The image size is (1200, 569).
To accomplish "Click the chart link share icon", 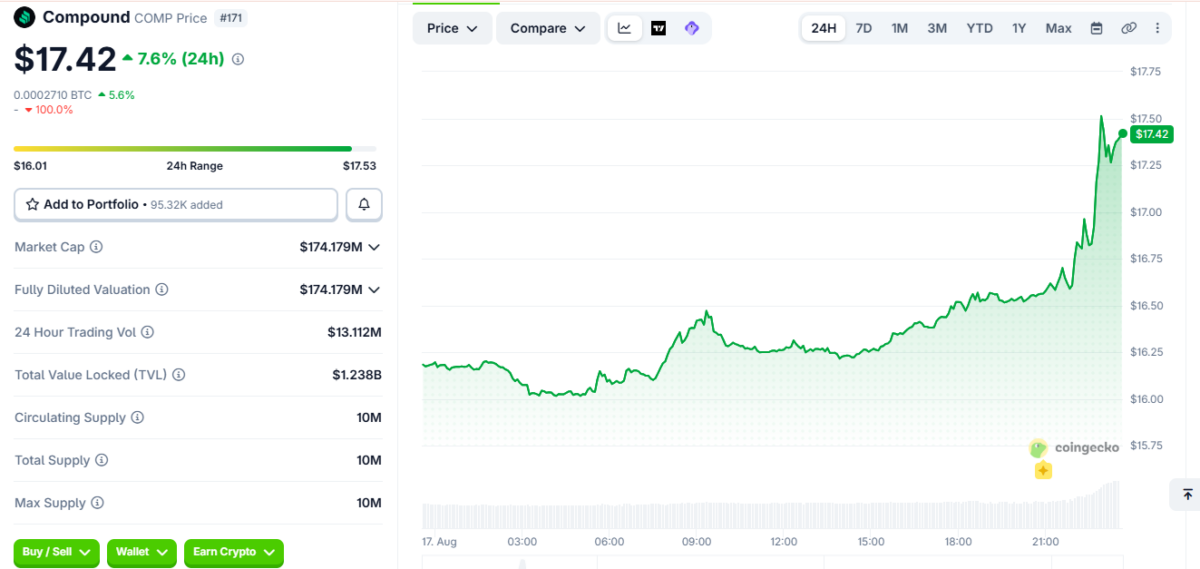I will 1129,28.
